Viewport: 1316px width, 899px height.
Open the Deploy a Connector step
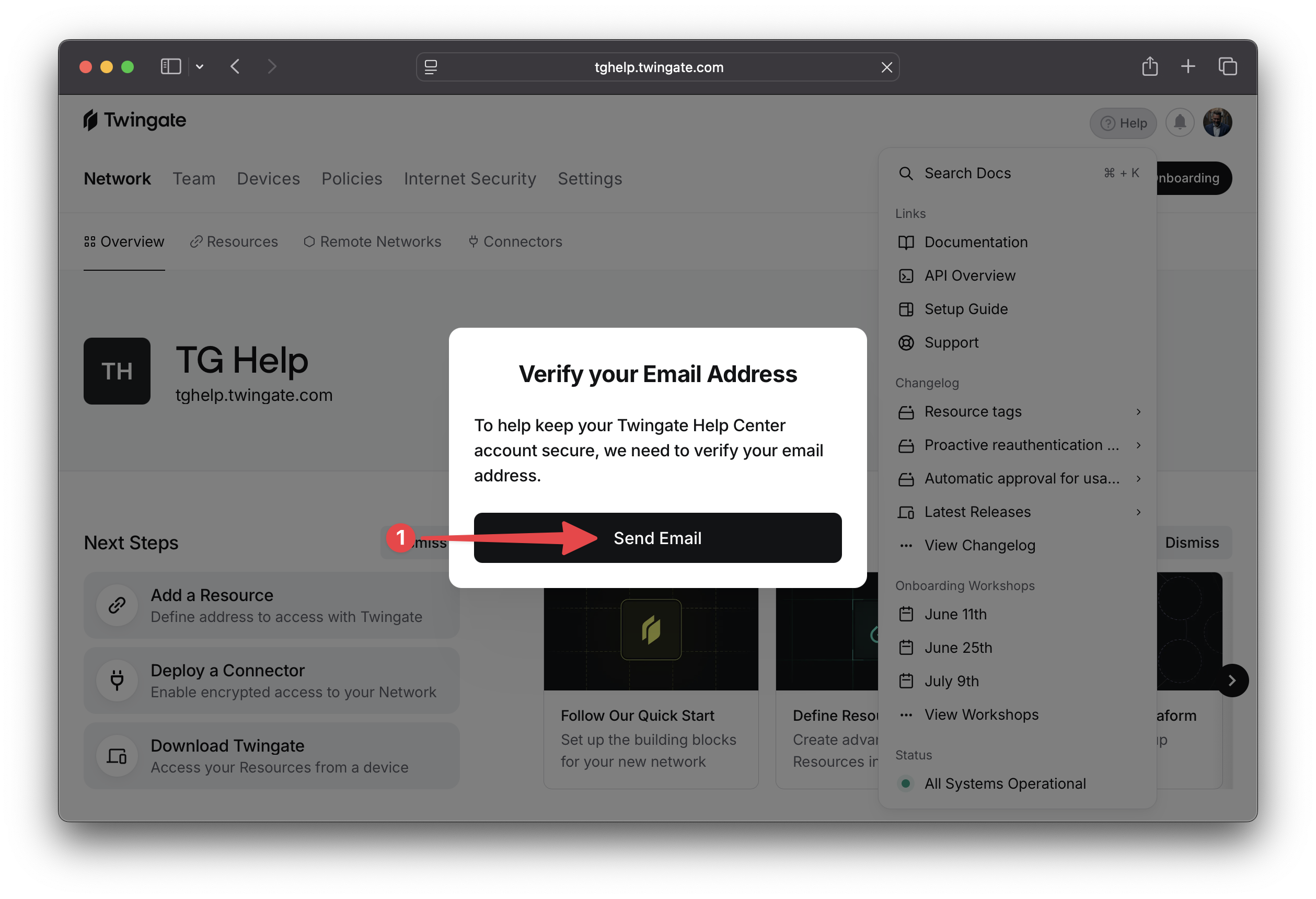tap(272, 681)
